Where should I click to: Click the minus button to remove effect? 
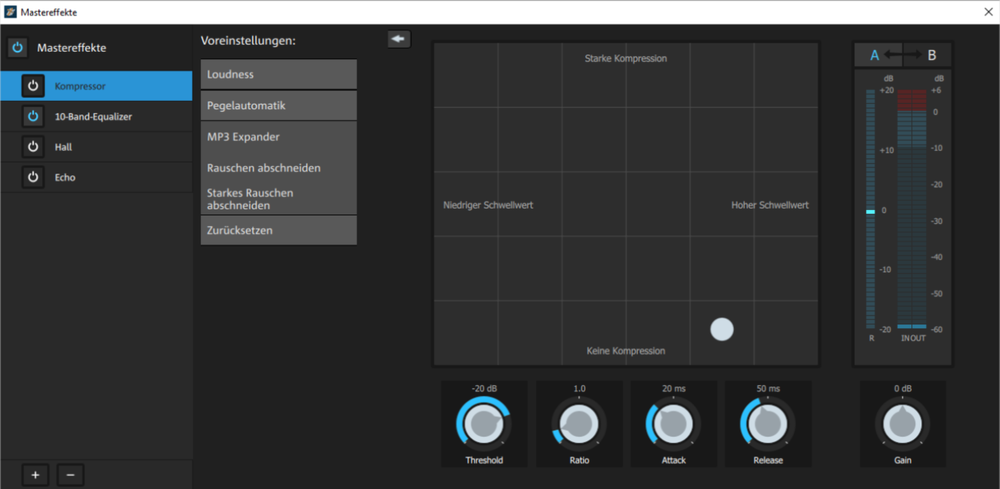tap(69, 475)
